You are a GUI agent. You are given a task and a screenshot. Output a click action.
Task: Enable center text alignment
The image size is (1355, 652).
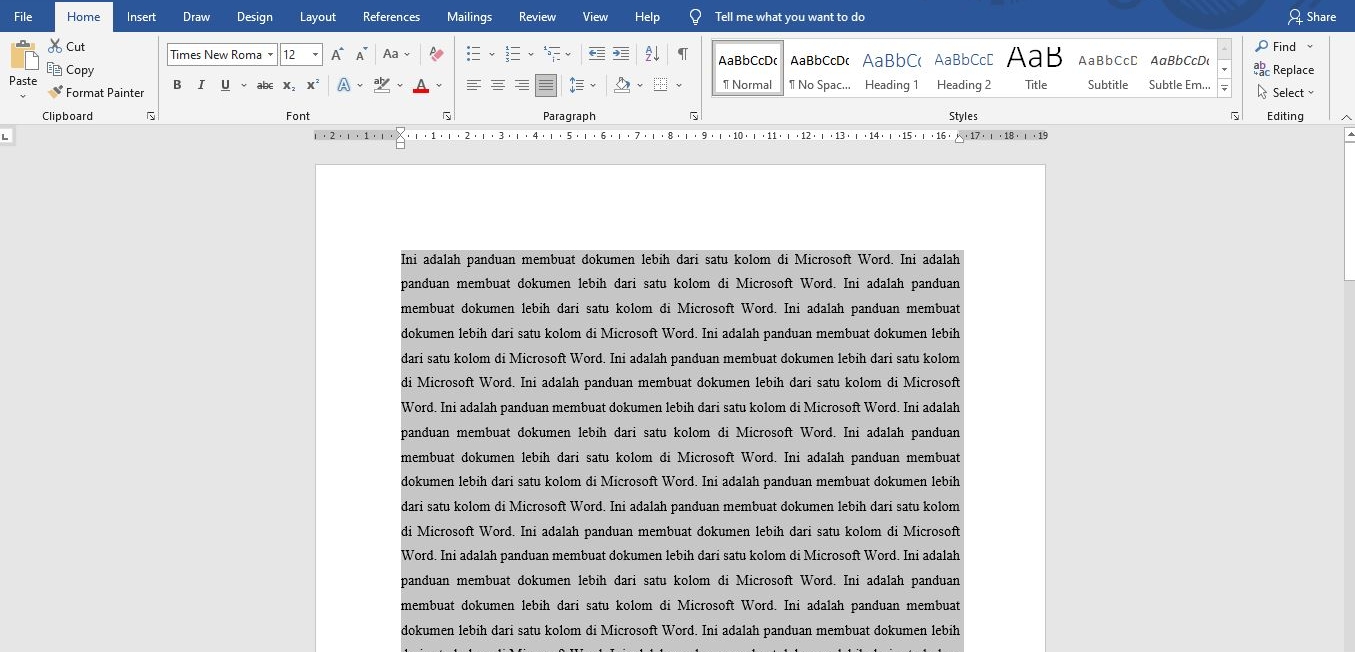pos(497,85)
